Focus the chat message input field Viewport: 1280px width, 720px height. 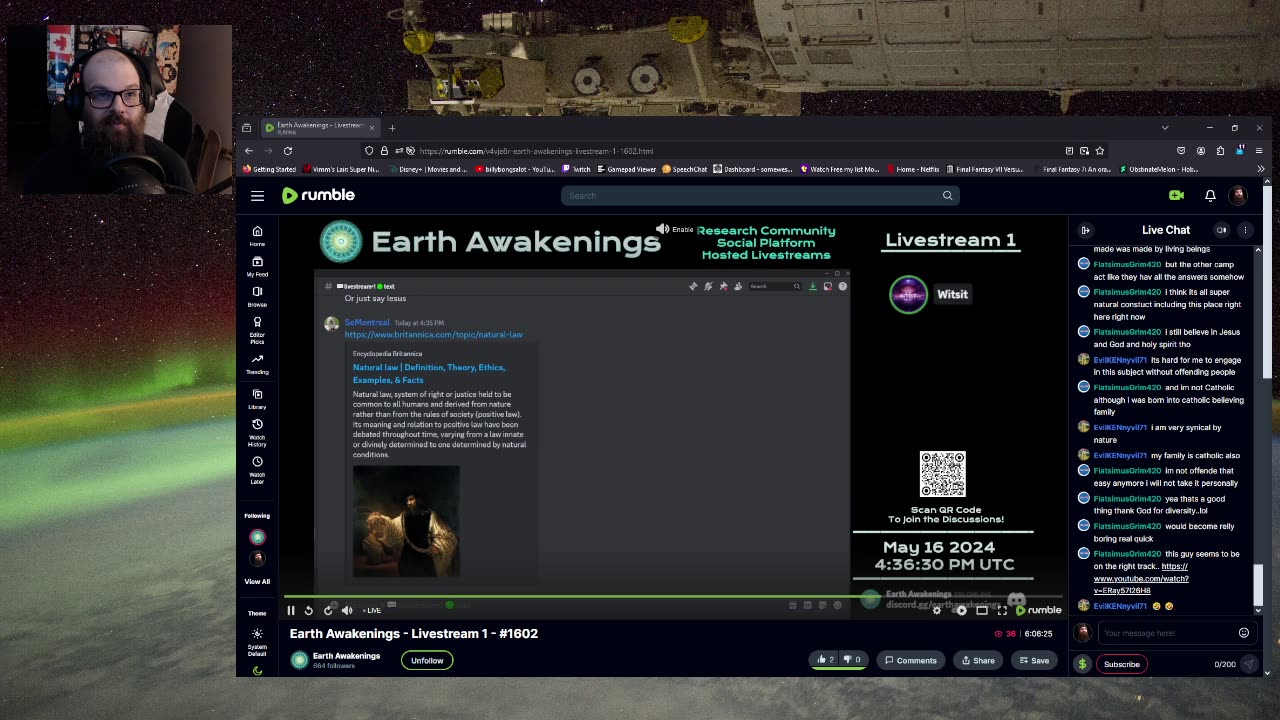click(x=1167, y=633)
